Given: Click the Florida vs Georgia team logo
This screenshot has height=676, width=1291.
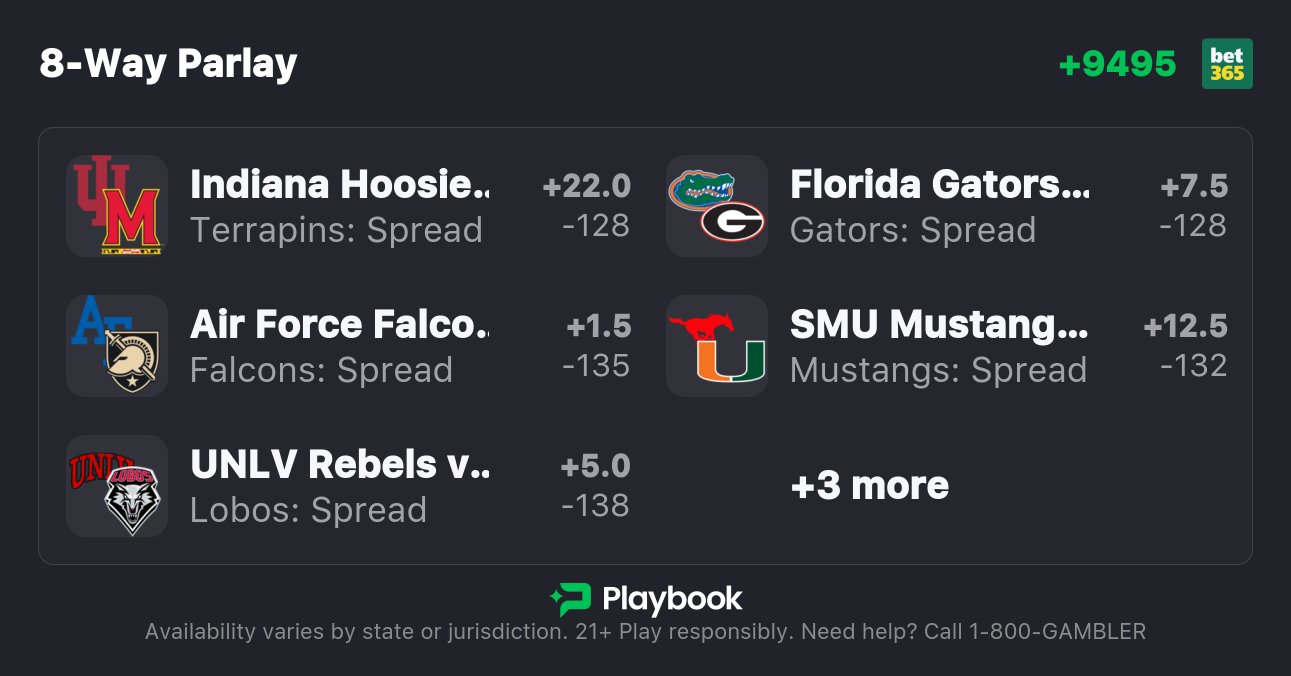Looking at the screenshot, I should tap(716, 206).
